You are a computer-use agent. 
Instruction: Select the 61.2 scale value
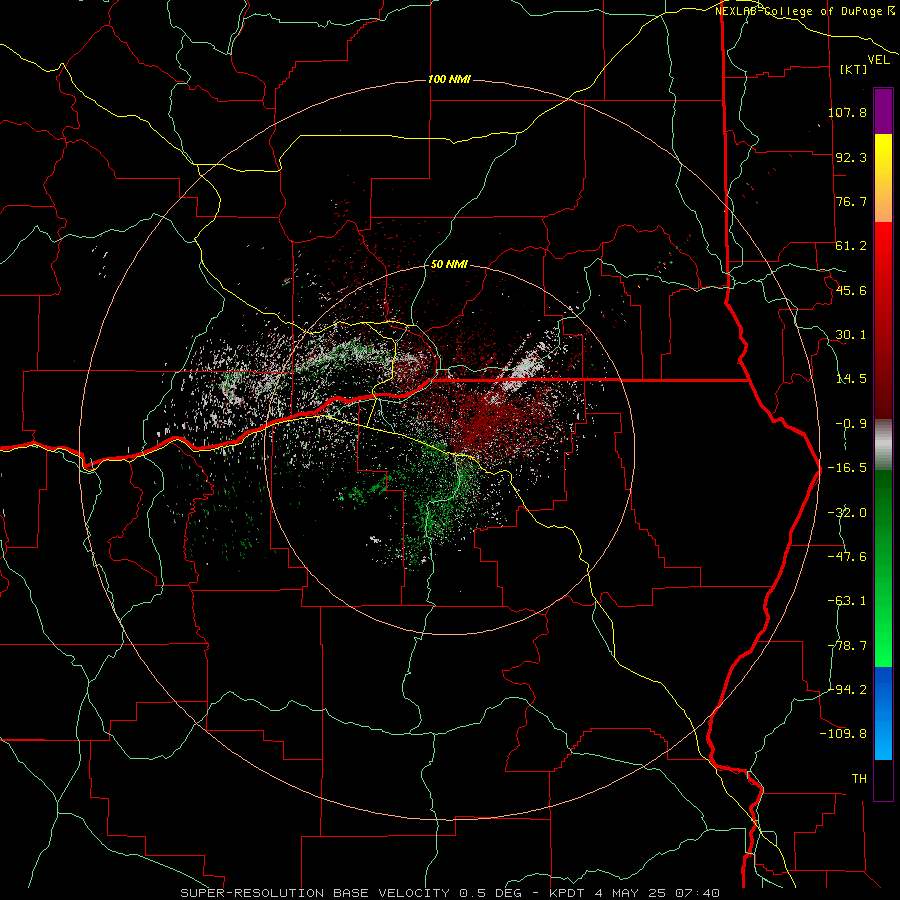(x=851, y=246)
